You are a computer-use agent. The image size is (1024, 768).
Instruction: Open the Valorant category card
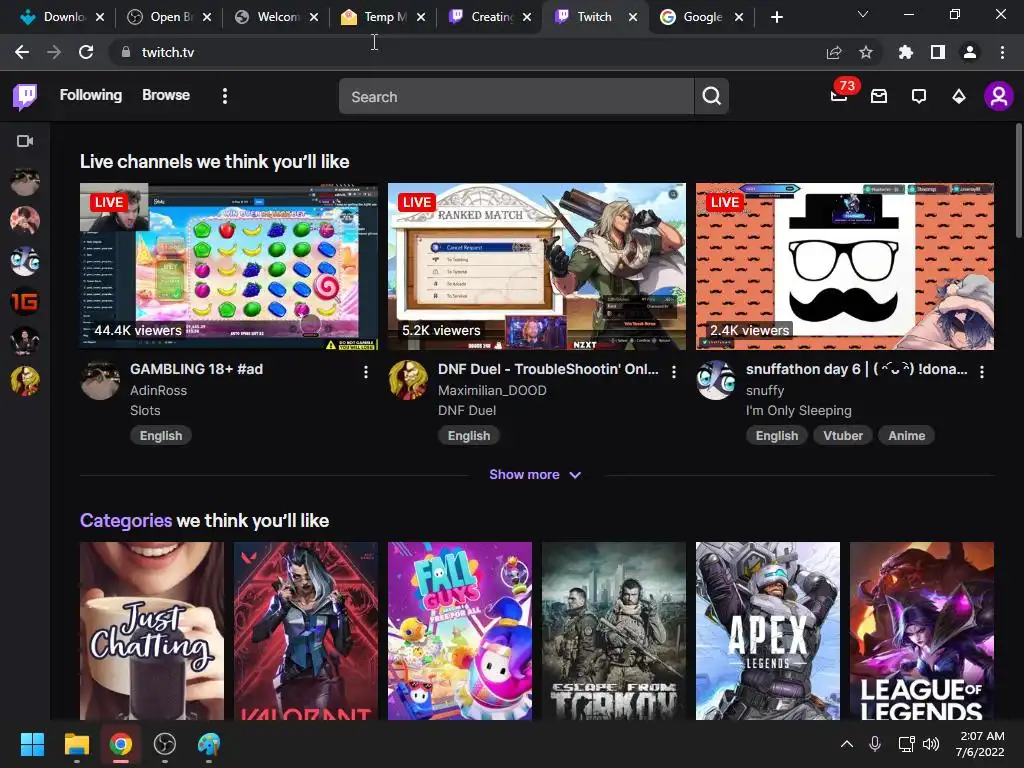click(x=306, y=631)
